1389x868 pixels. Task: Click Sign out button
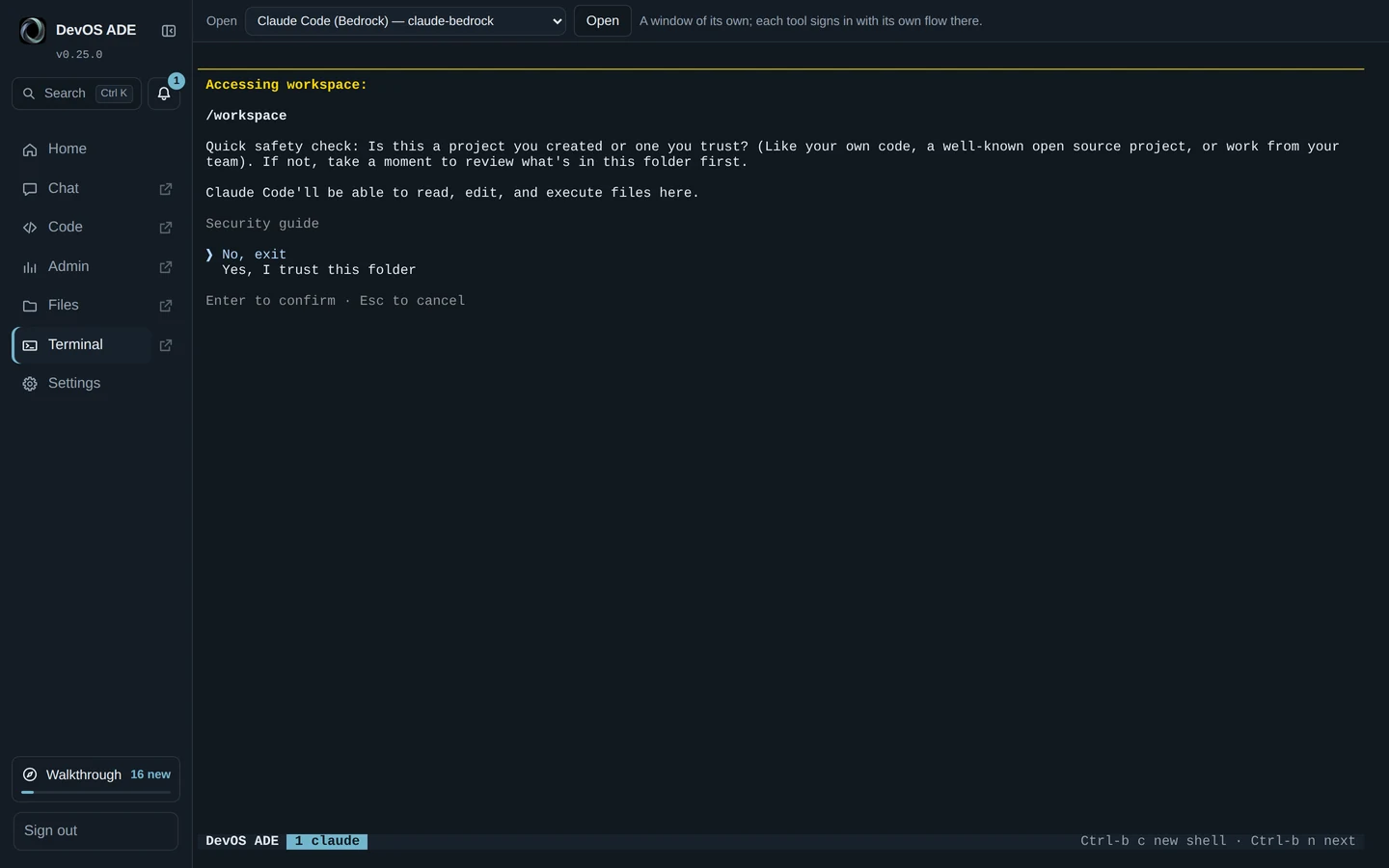coord(95,831)
